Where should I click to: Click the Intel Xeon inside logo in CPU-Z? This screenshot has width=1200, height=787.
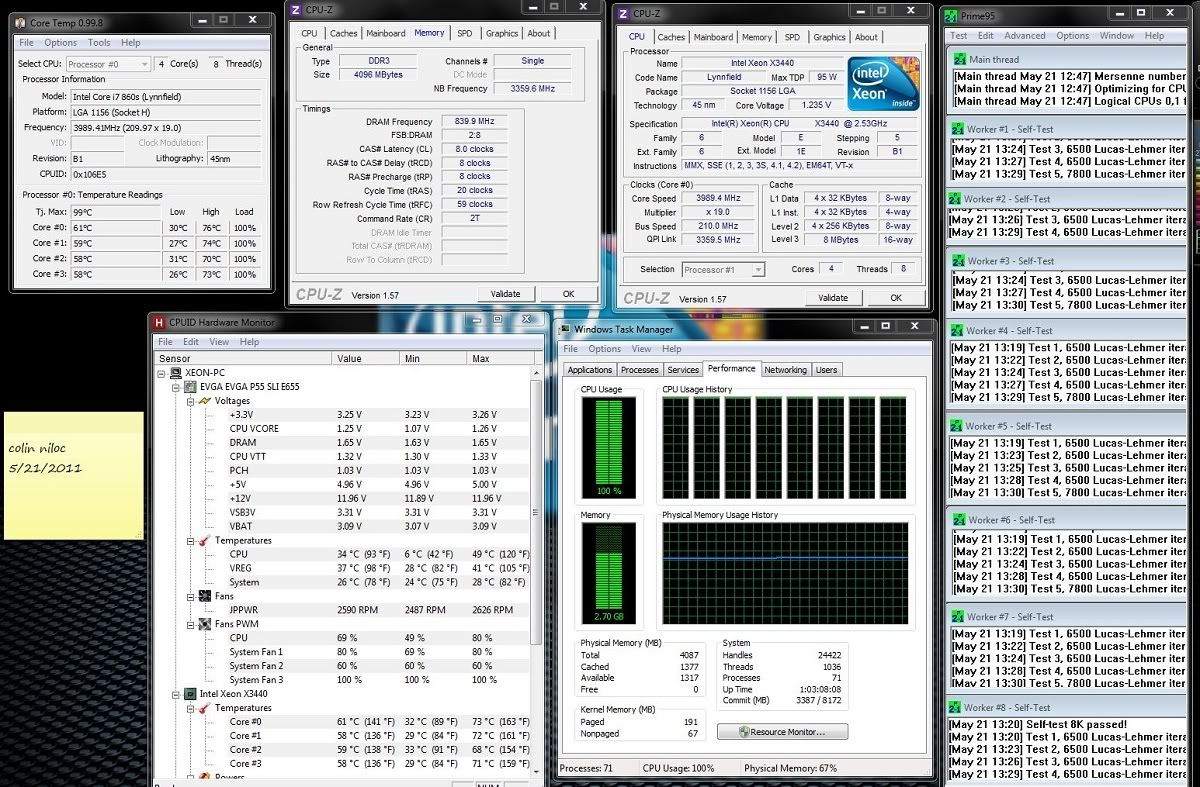coord(884,84)
